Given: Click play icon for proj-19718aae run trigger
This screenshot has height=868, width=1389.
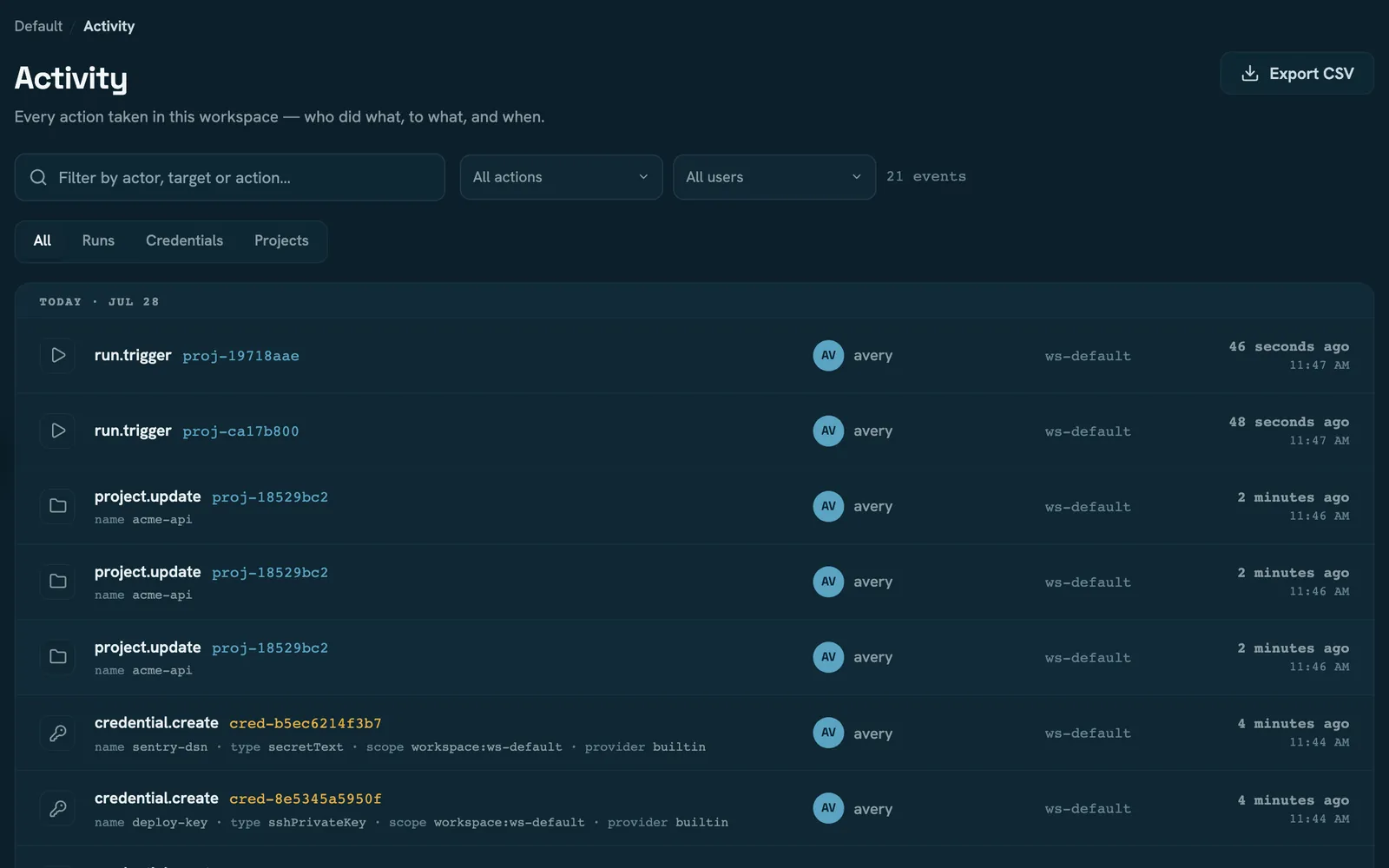Looking at the screenshot, I should coord(58,355).
